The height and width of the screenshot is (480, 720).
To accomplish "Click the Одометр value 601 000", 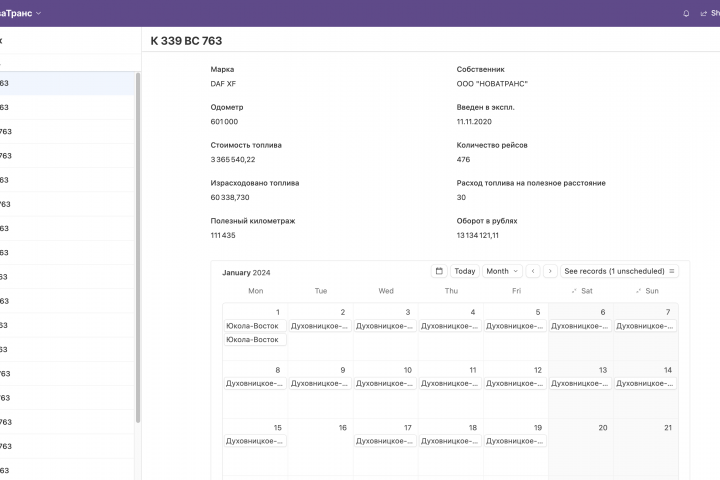I will pos(224,122).
